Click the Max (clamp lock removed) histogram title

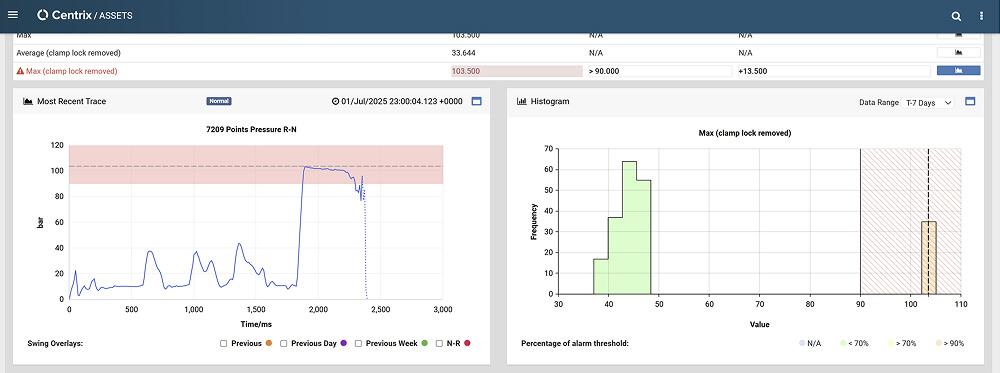(745, 133)
